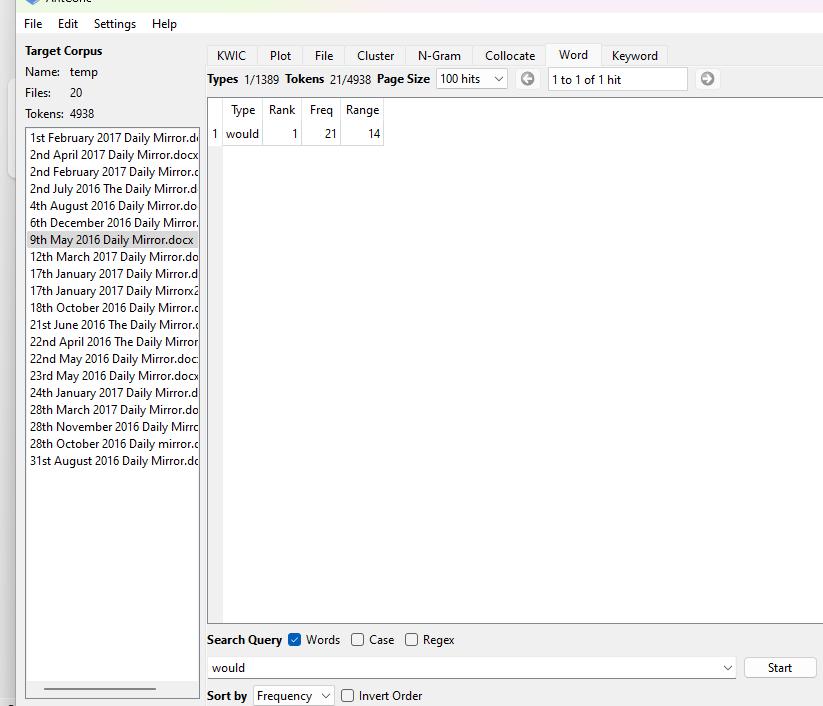Select file 24th January 2017 Daily Mirror

click(112, 393)
